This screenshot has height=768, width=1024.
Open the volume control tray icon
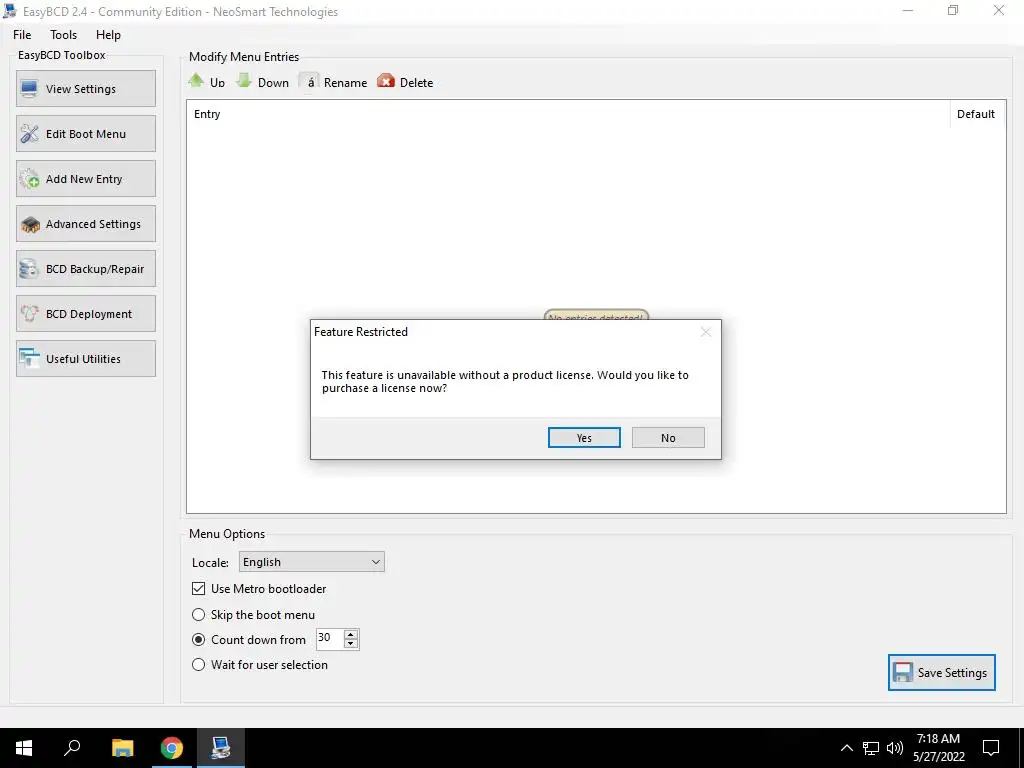[895, 748]
